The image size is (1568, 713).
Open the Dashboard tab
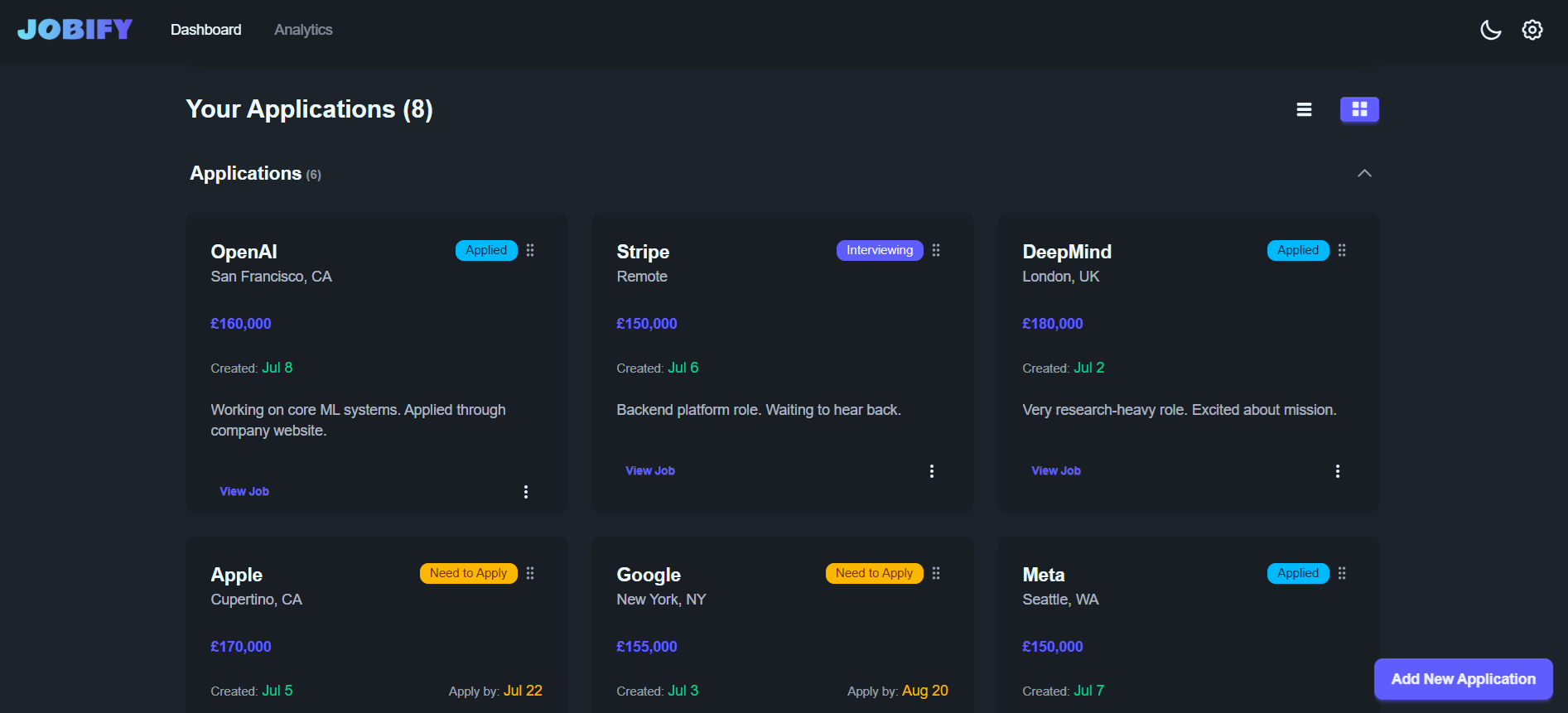205,30
